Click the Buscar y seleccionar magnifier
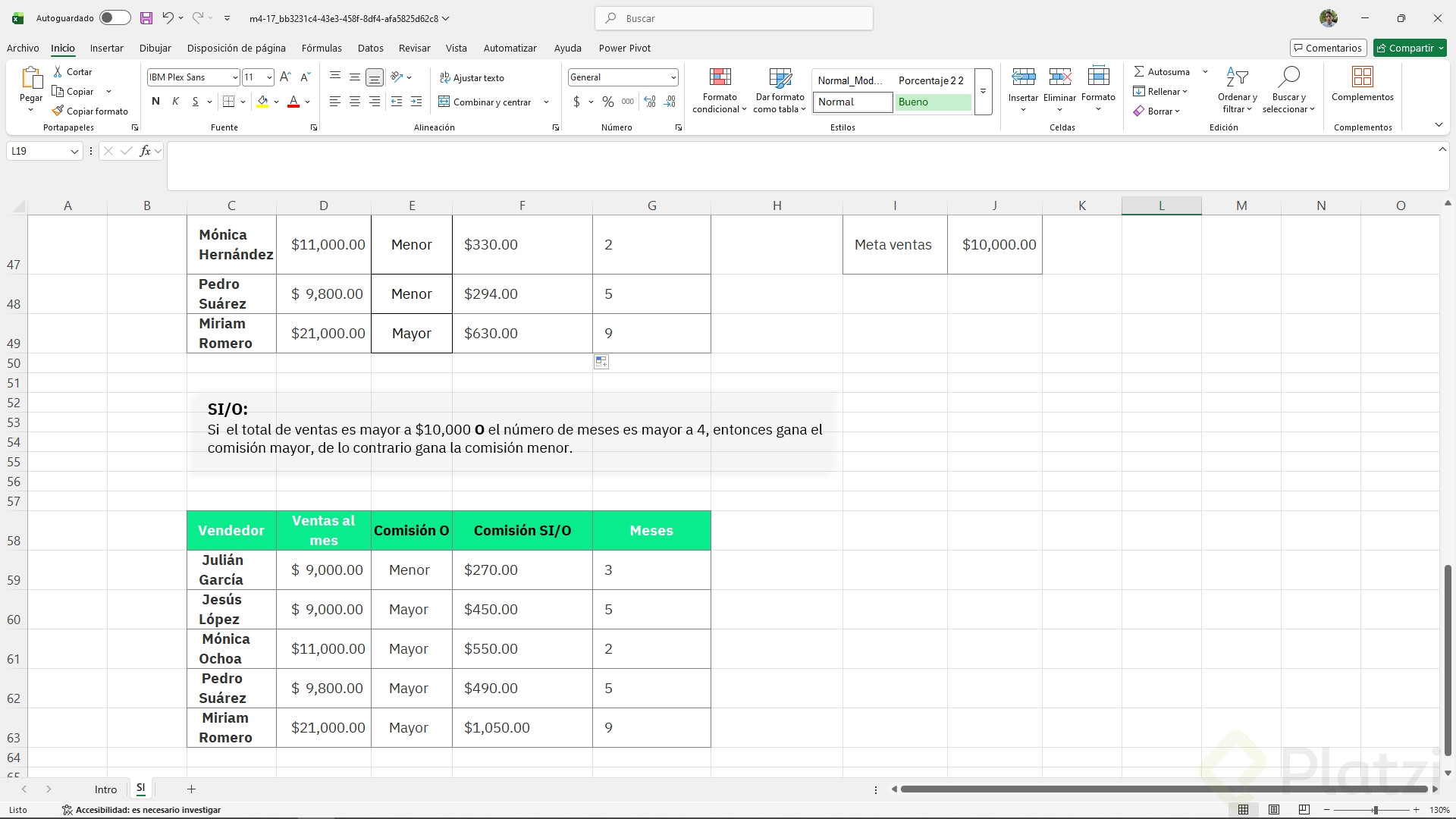Screen dimensions: 1456x819 pos(1288,78)
